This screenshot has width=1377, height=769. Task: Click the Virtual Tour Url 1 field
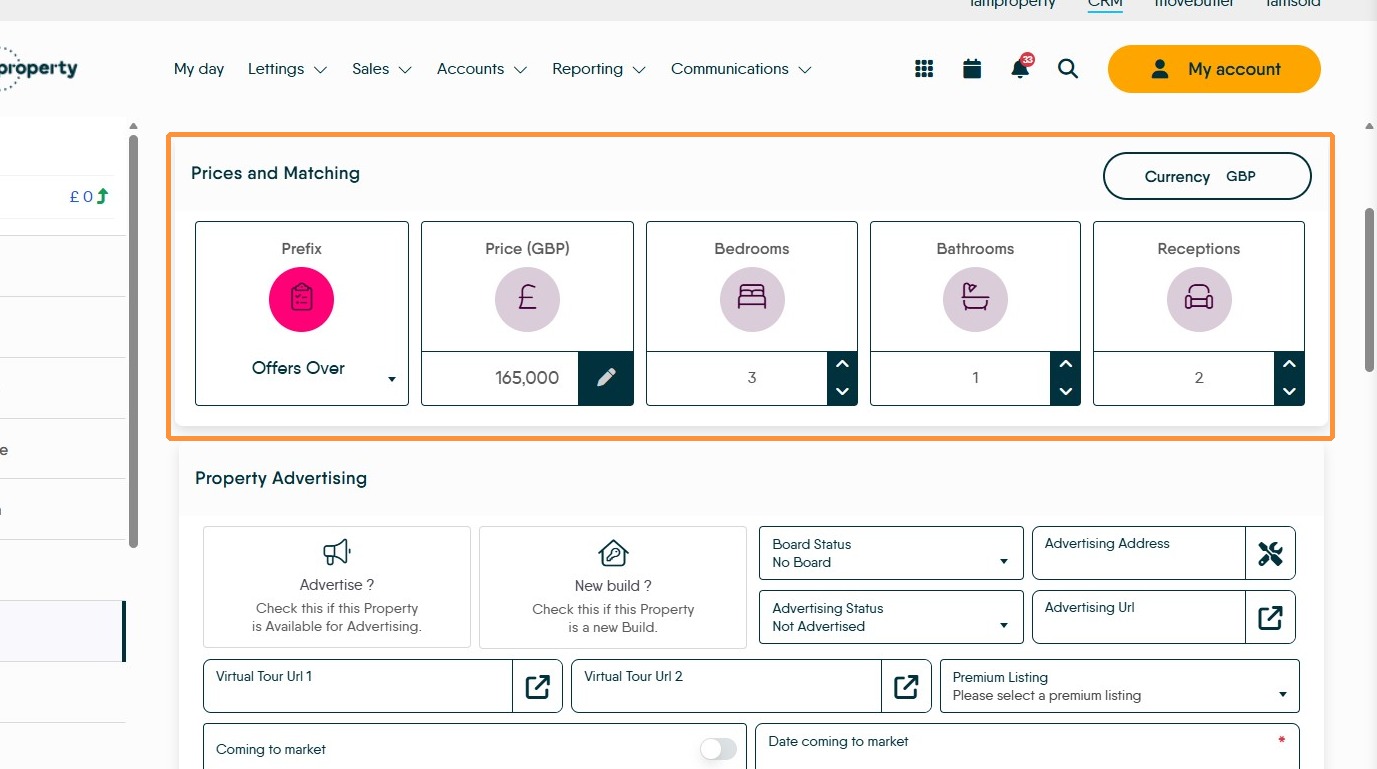(x=358, y=686)
